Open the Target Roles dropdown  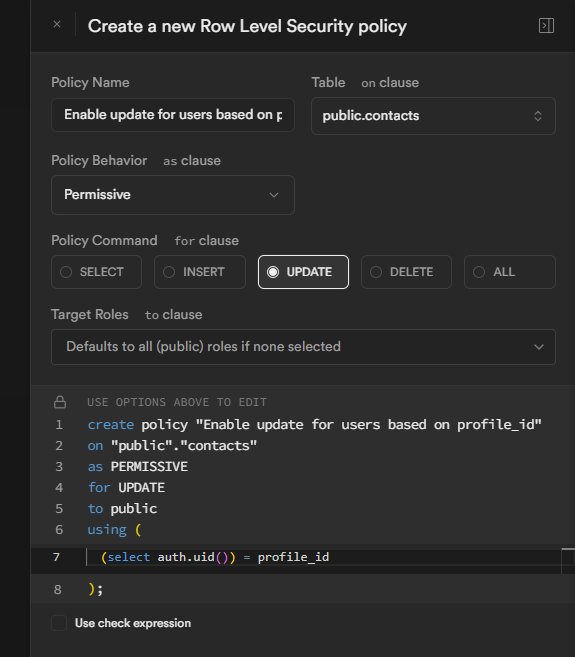[x=303, y=347]
